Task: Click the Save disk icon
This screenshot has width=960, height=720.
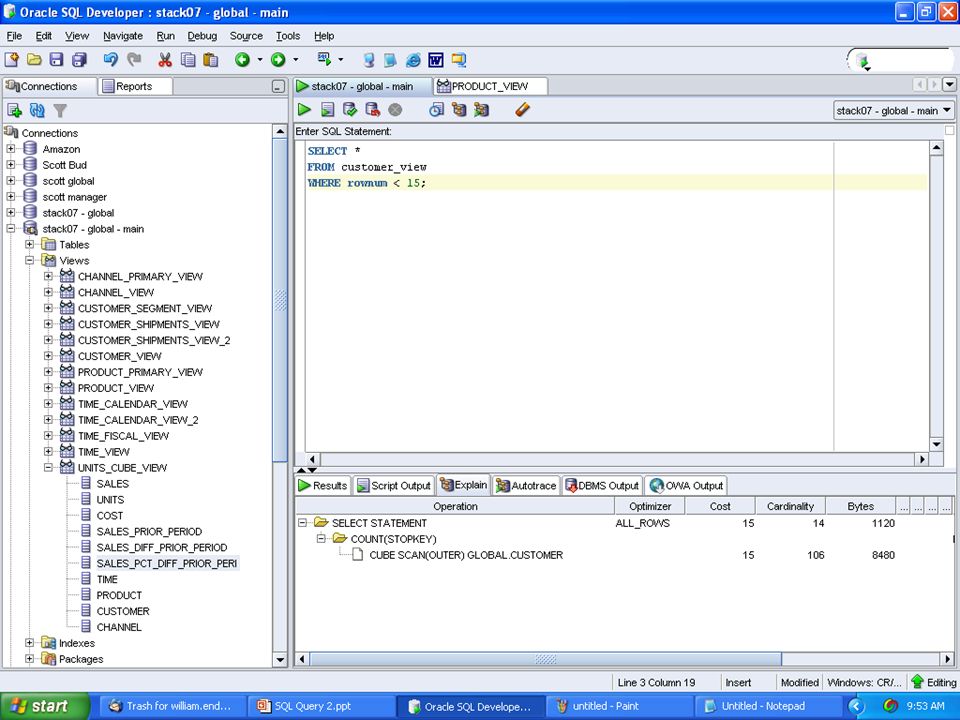Action: [56, 59]
